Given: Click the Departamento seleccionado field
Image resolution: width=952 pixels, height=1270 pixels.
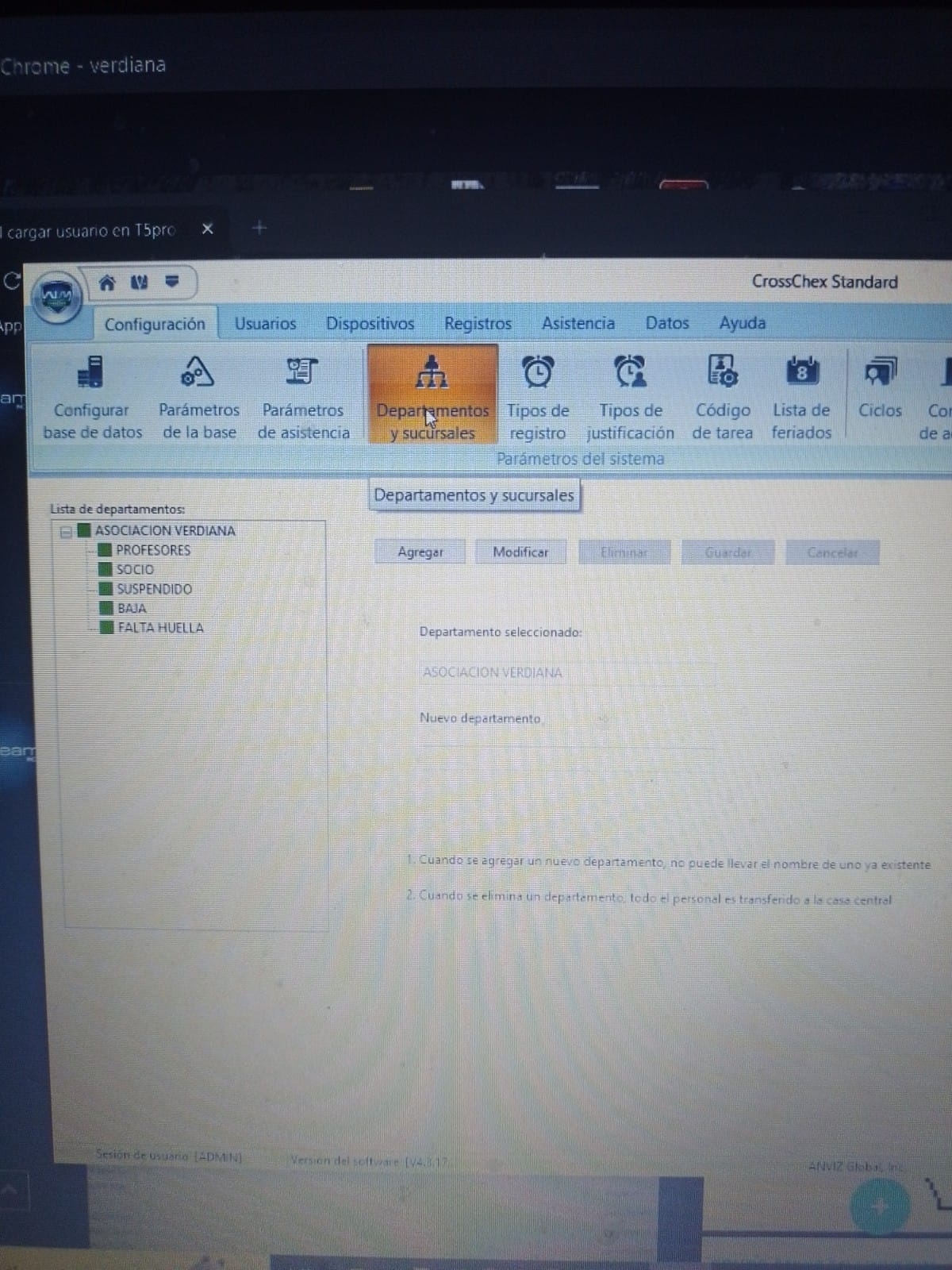Looking at the screenshot, I should point(567,672).
